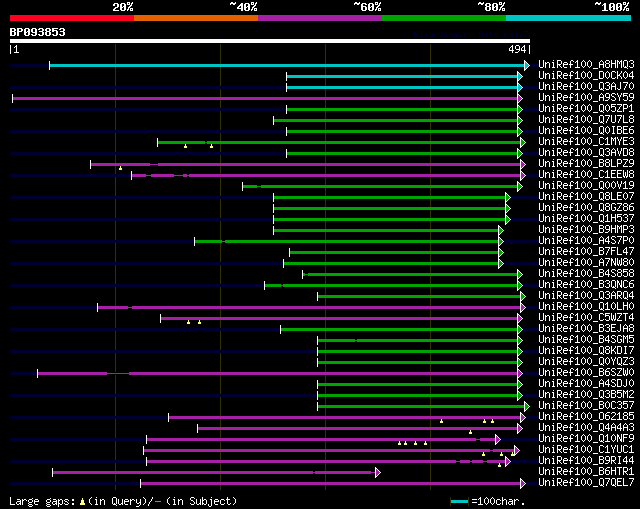The width and height of the screenshot is (640, 509).
Task: Open hit UniRef100_Q05ZP1
Action: point(586,109)
